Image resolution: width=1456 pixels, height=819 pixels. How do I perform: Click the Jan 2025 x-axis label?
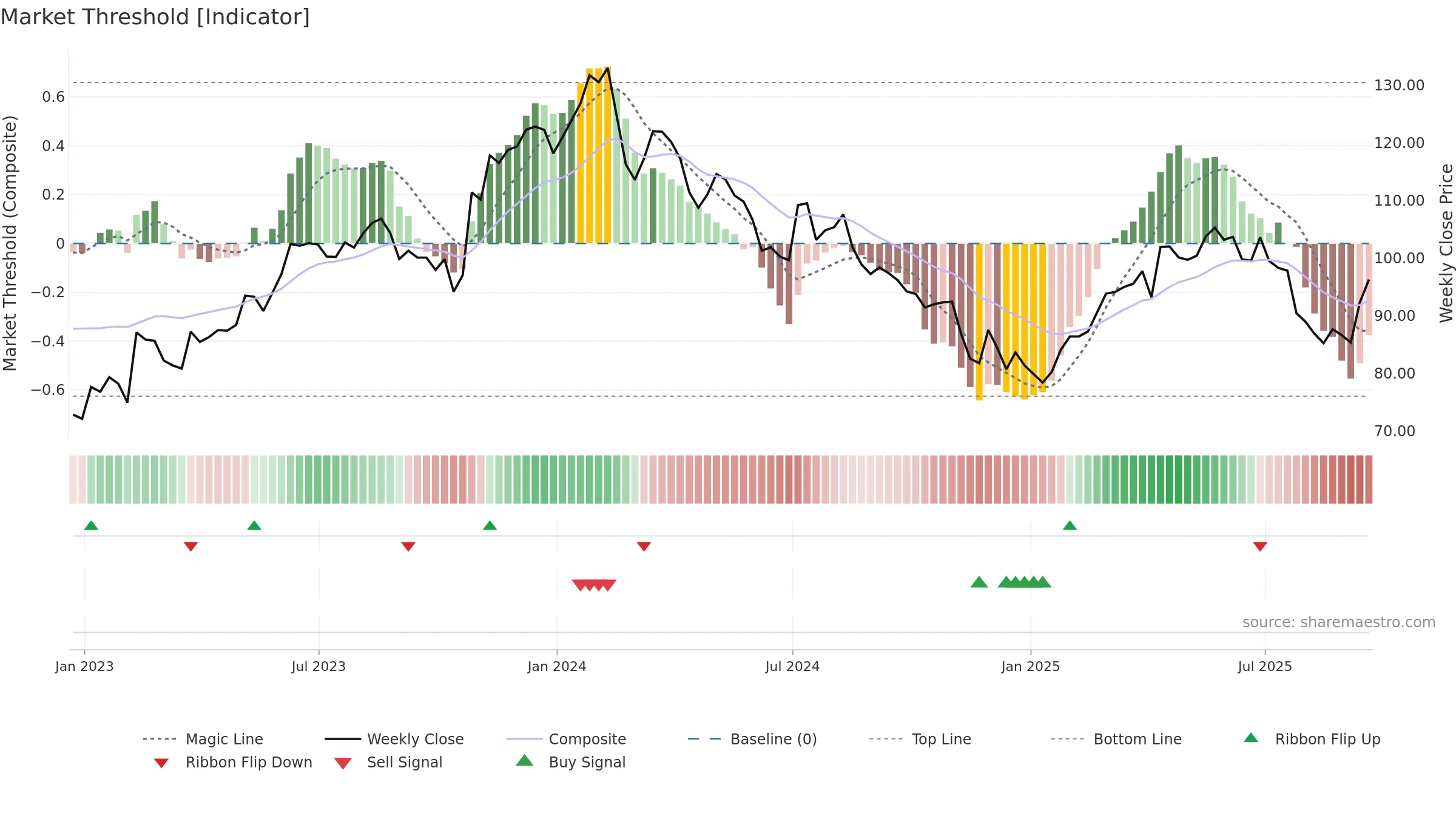pos(1031,667)
